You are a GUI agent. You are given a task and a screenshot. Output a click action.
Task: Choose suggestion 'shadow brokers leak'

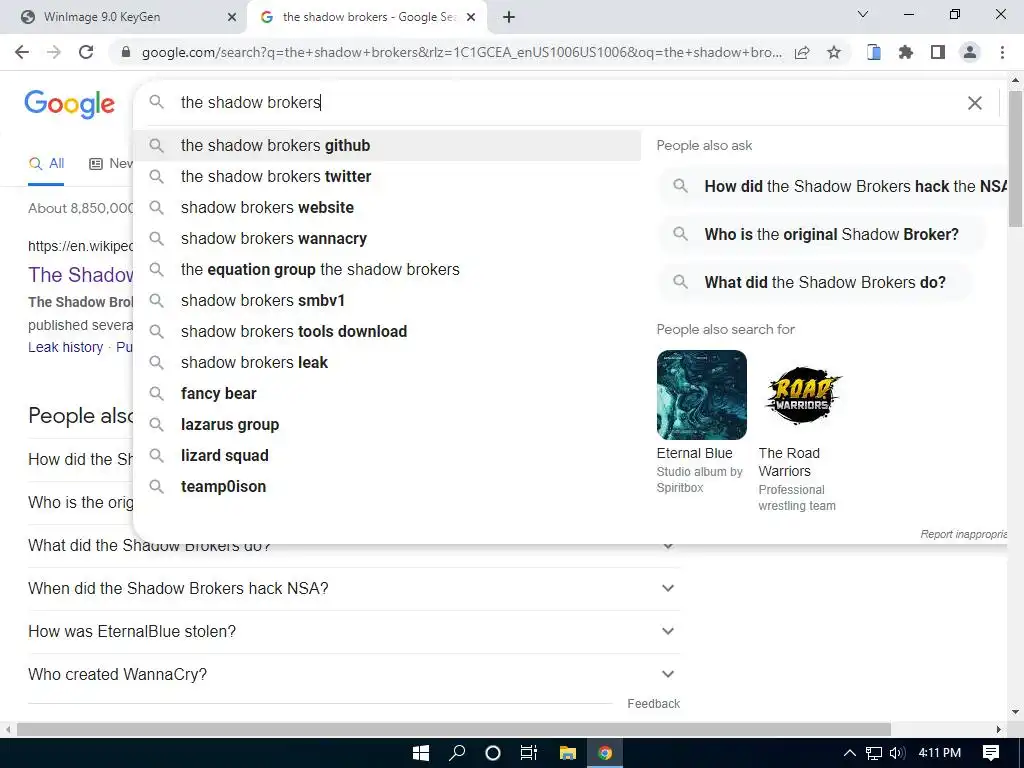pos(387,362)
